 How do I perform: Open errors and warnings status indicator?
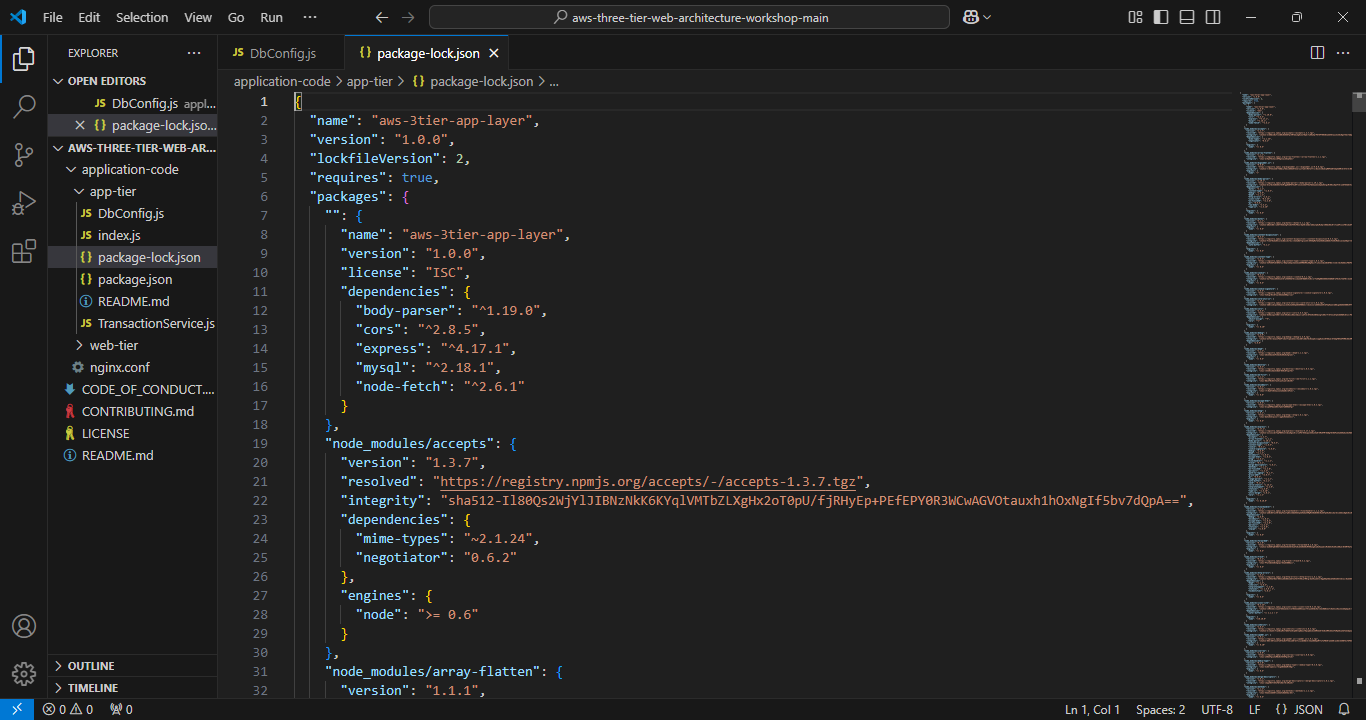[68, 709]
